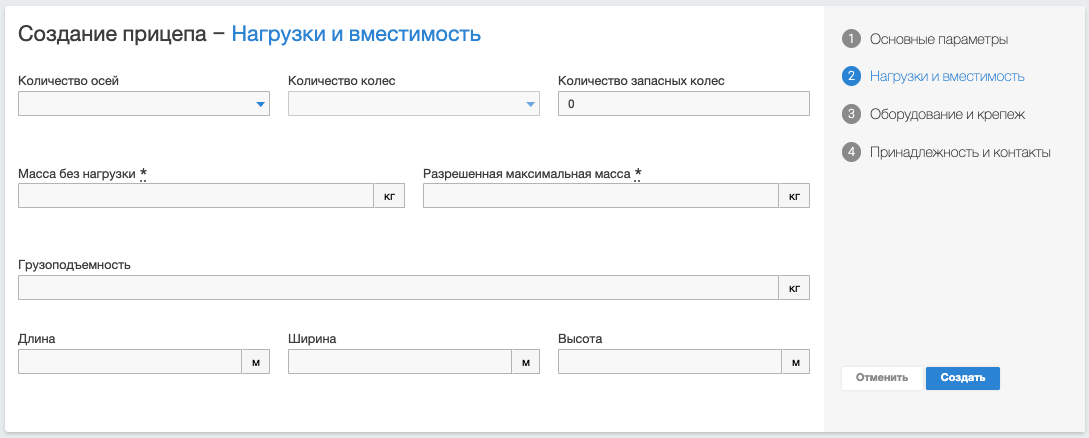Click the кг unit label beside Грузоподъемность
This screenshot has width=1089, height=438.
coord(794,288)
